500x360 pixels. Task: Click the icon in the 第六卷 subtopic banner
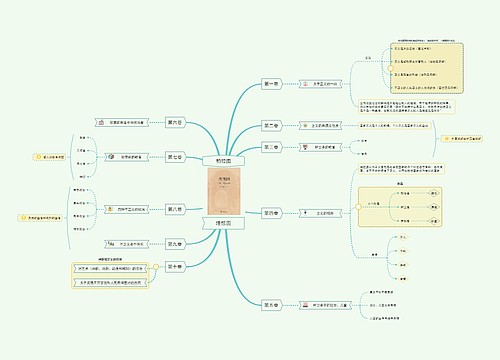click(x=101, y=122)
